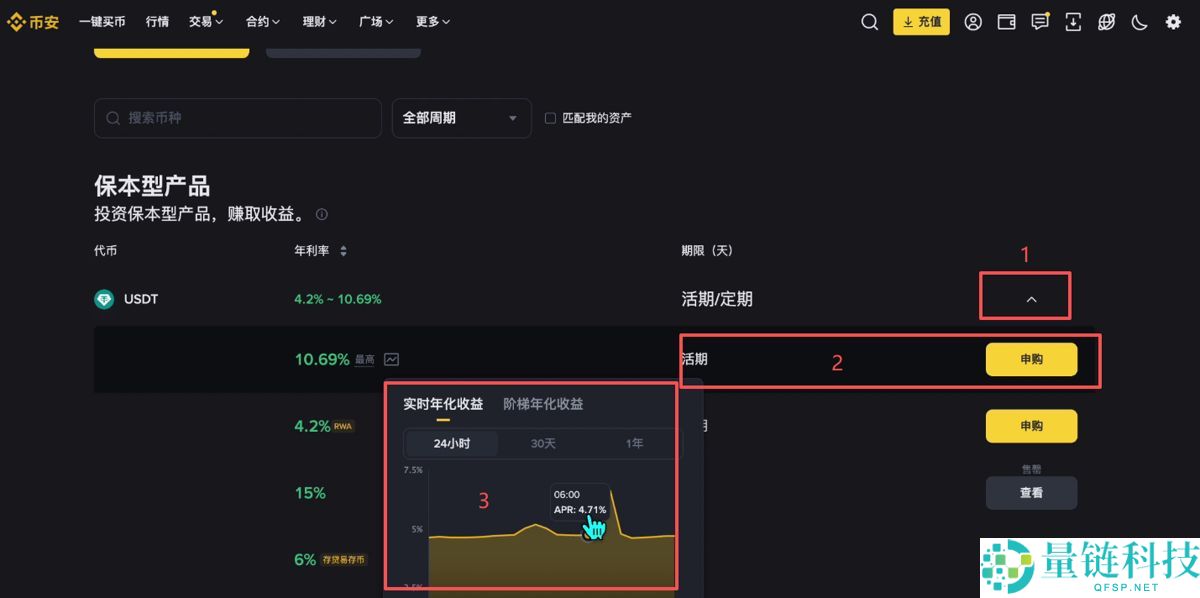Toggle dark mode with the moon icon
1200x598 pixels.
point(1139,21)
